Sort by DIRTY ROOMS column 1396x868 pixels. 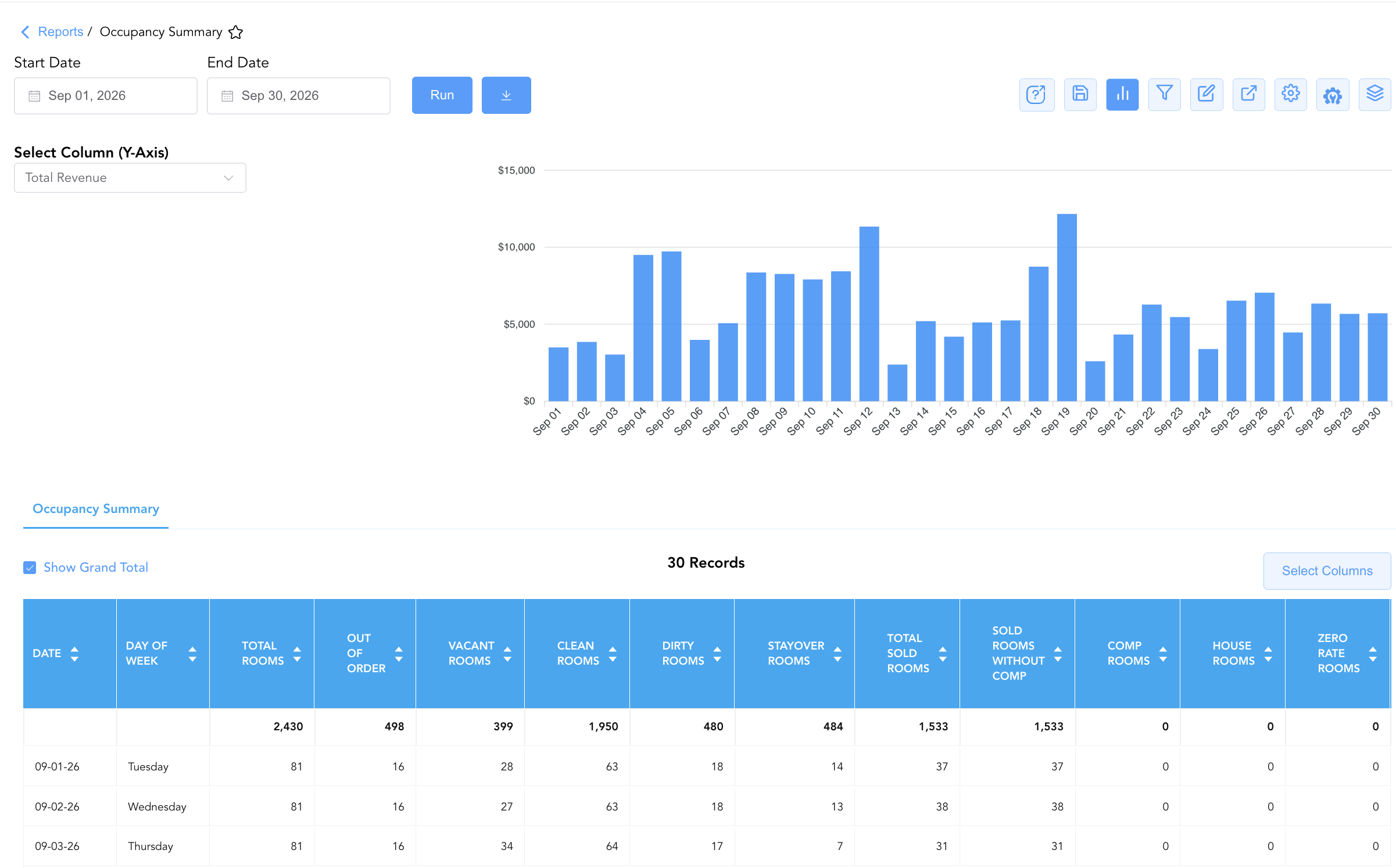point(717,654)
